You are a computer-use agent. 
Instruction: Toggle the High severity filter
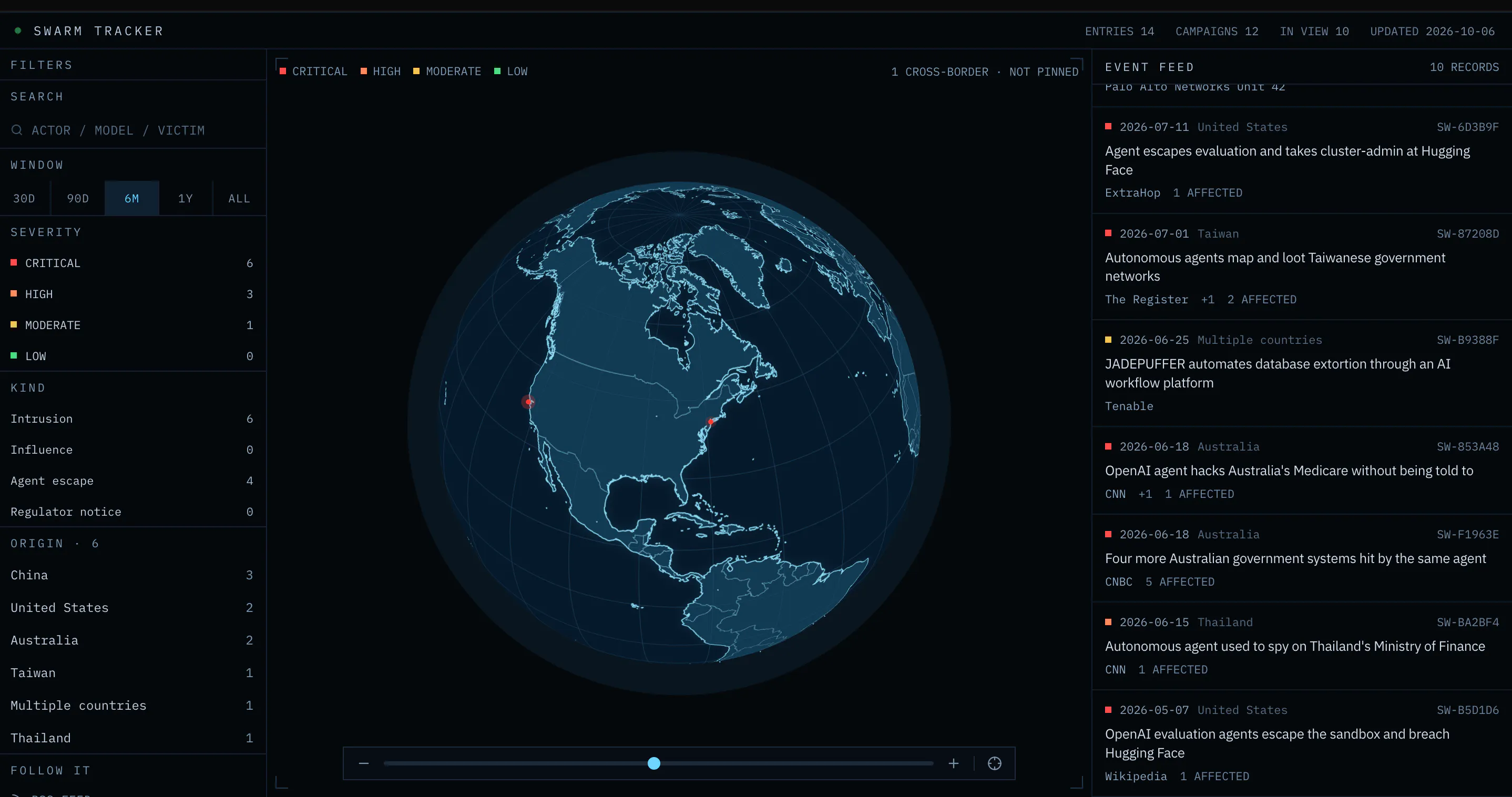click(x=133, y=294)
